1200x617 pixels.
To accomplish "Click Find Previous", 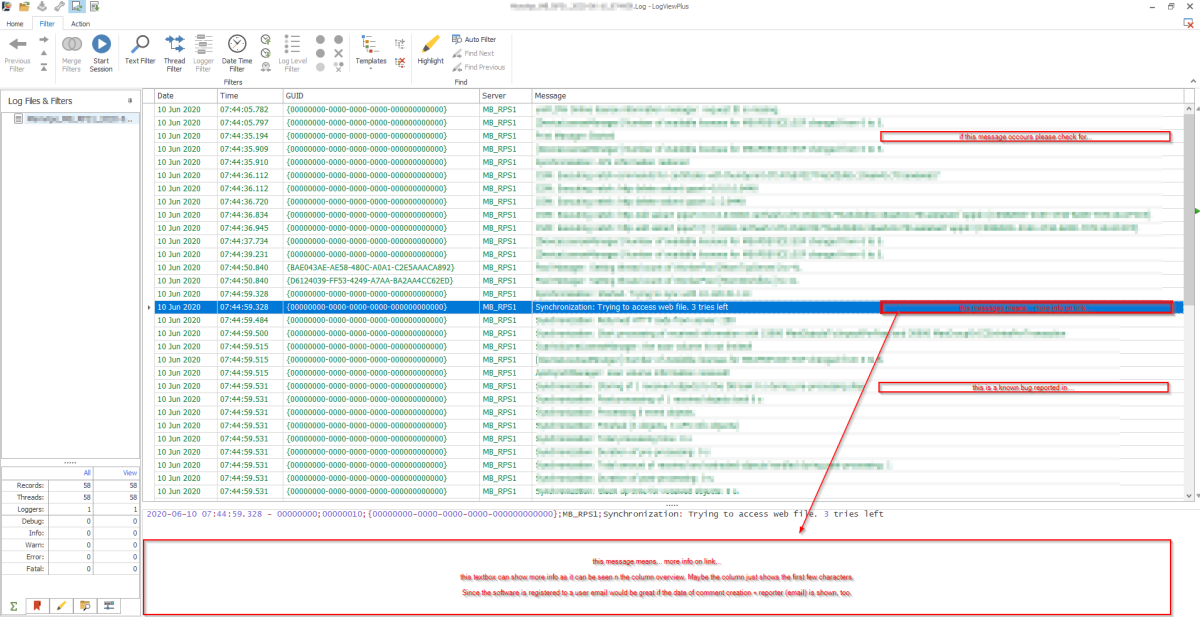I will click(x=478, y=67).
